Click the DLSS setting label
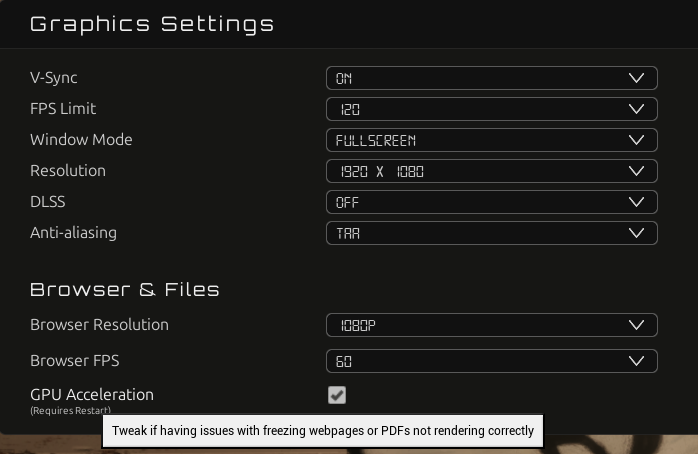The height and width of the screenshot is (454, 698). click(48, 202)
